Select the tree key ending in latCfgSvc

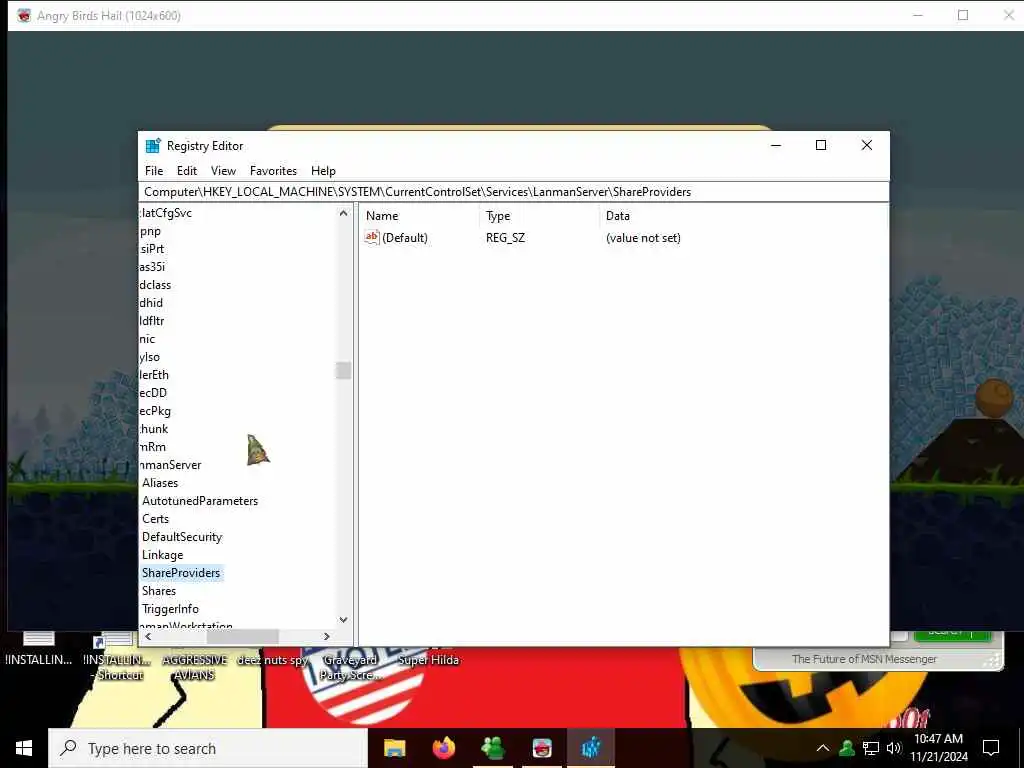[165, 213]
